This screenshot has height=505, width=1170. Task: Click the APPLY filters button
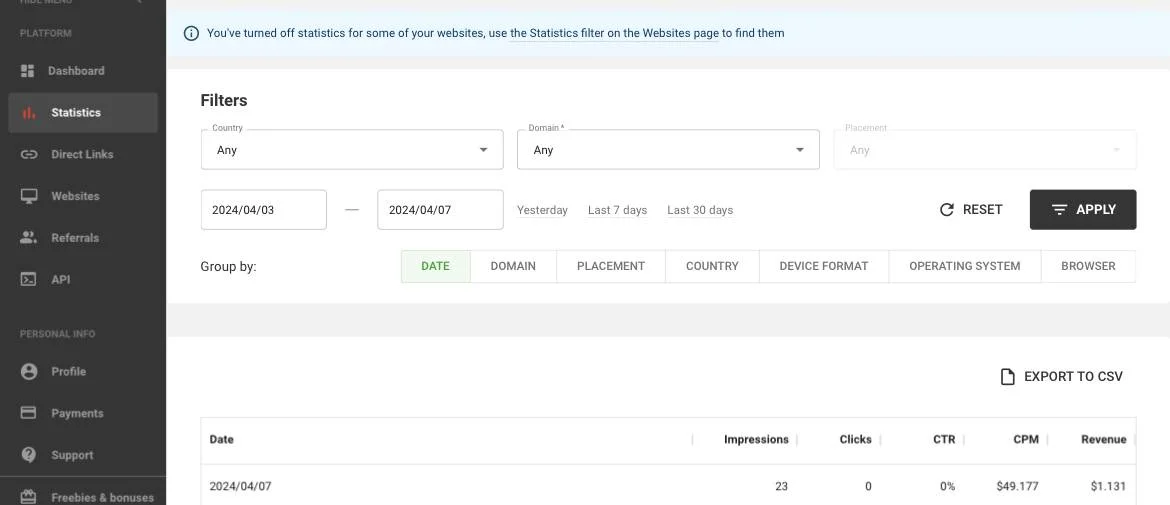1083,210
